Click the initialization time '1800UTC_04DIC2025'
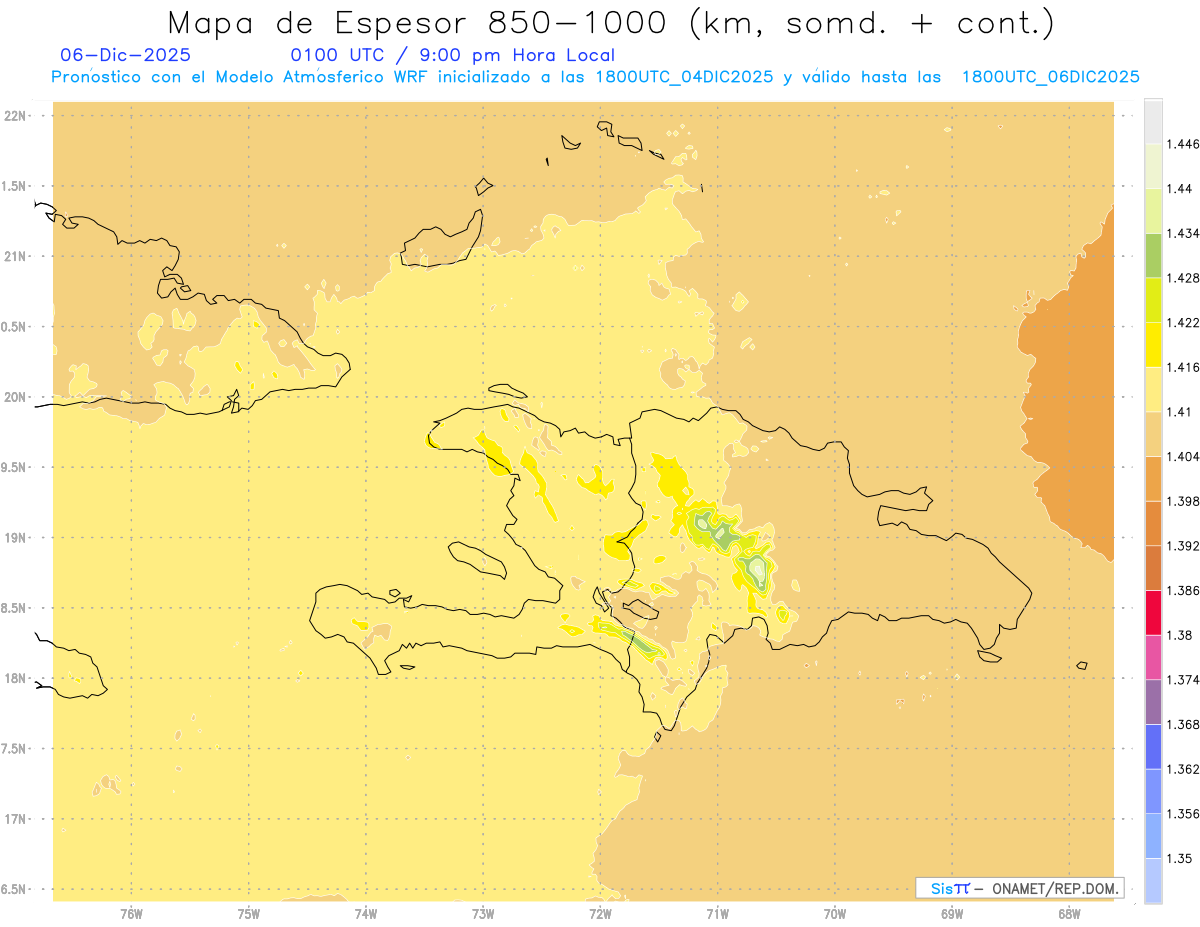This screenshot has height=927, width=1200. click(682, 77)
